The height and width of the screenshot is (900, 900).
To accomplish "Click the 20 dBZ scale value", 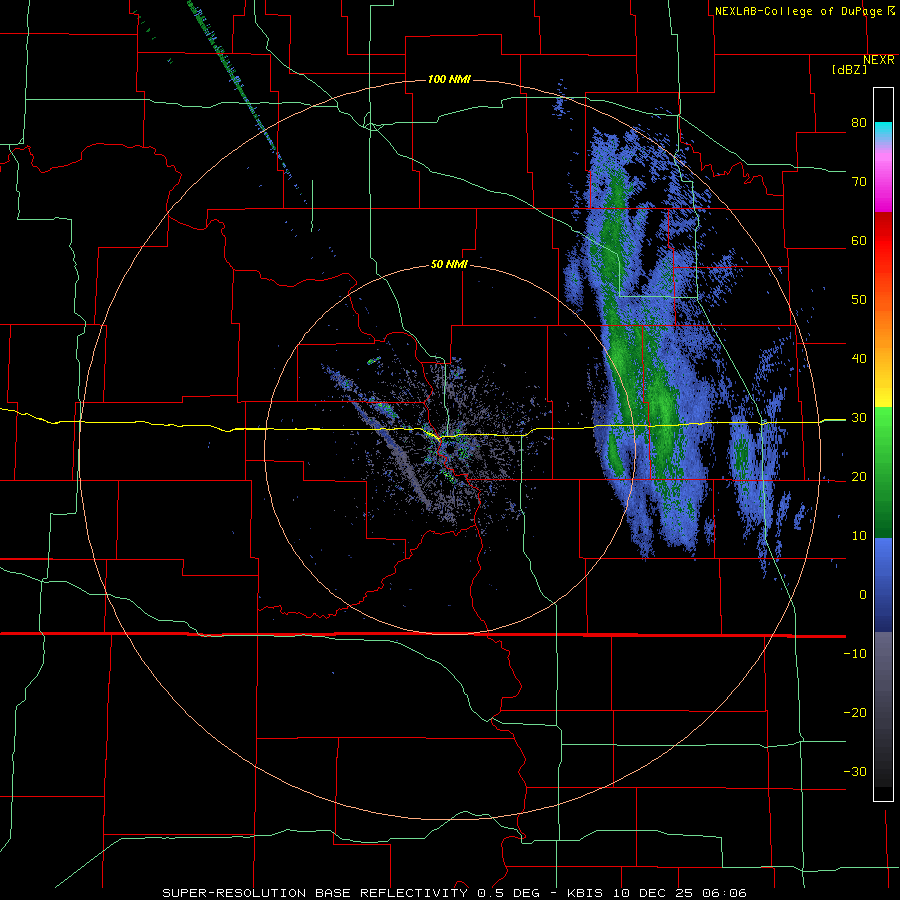I will coord(859,477).
